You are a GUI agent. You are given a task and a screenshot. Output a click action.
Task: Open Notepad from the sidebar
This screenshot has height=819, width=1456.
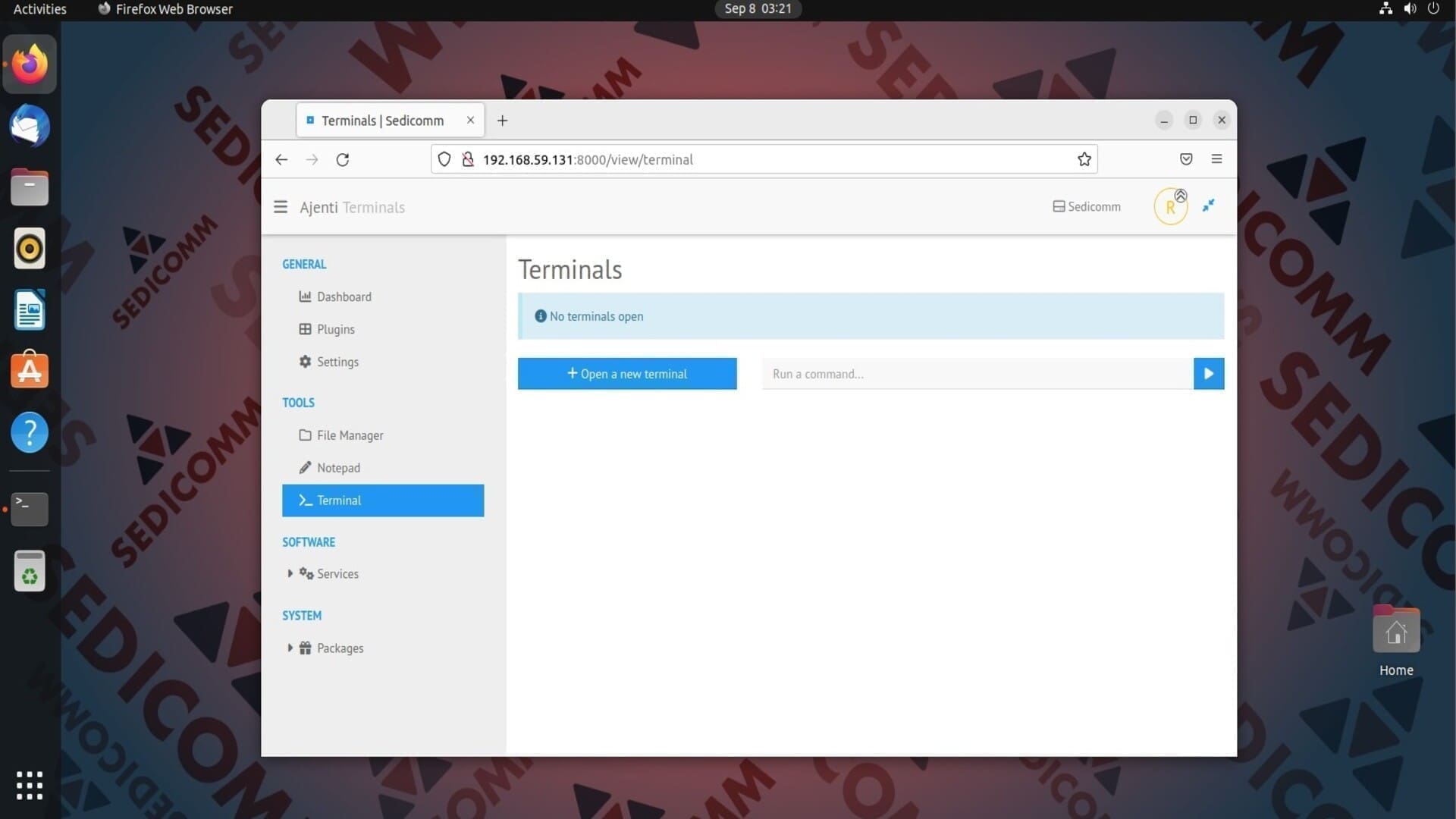[x=338, y=468]
